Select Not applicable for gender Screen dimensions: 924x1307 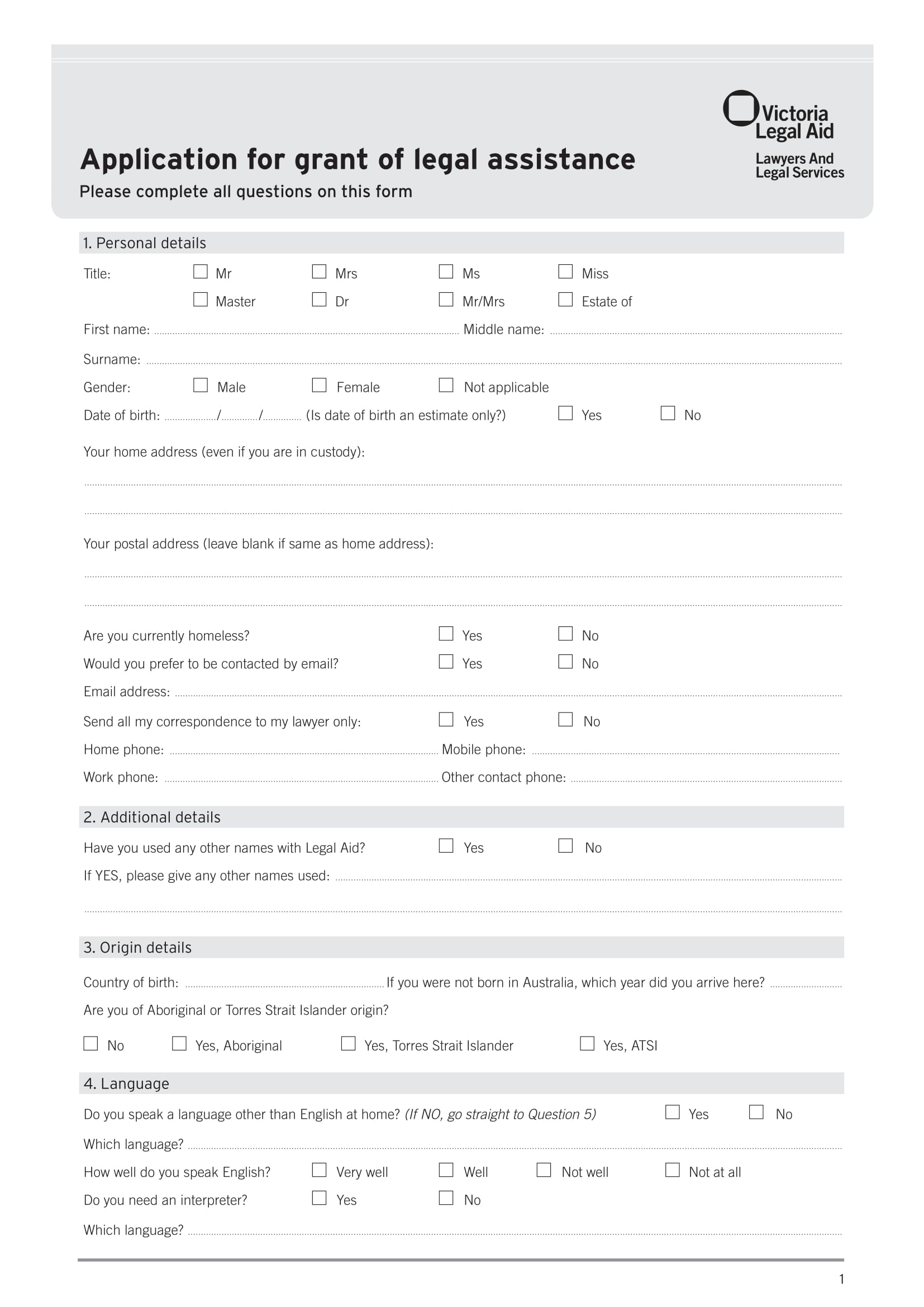(446, 386)
